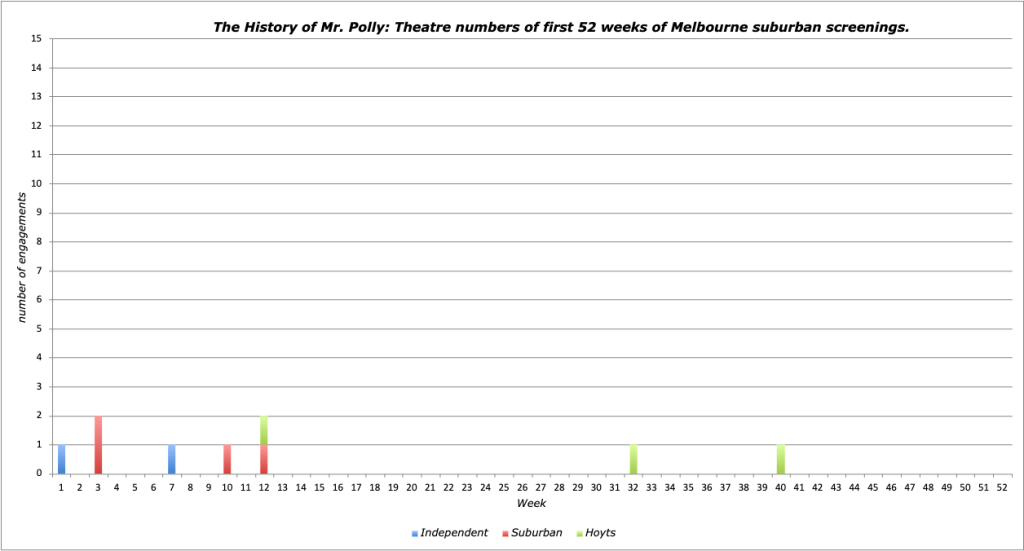Select the green bar at week 32
This screenshot has height=551, width=1024.
(x=633, y=459)
